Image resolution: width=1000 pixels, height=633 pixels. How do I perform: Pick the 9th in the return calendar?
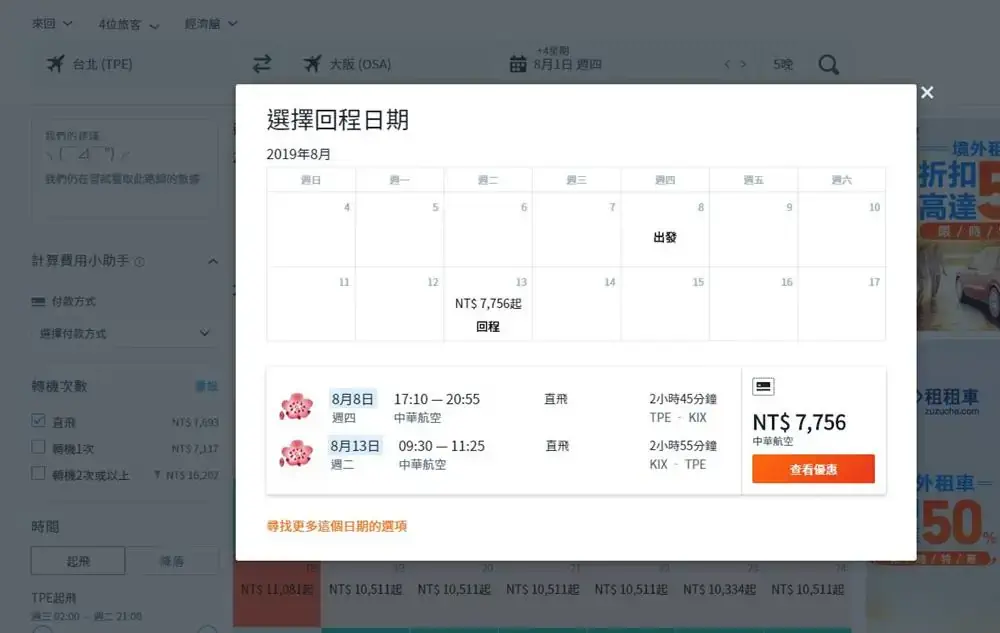753,229
